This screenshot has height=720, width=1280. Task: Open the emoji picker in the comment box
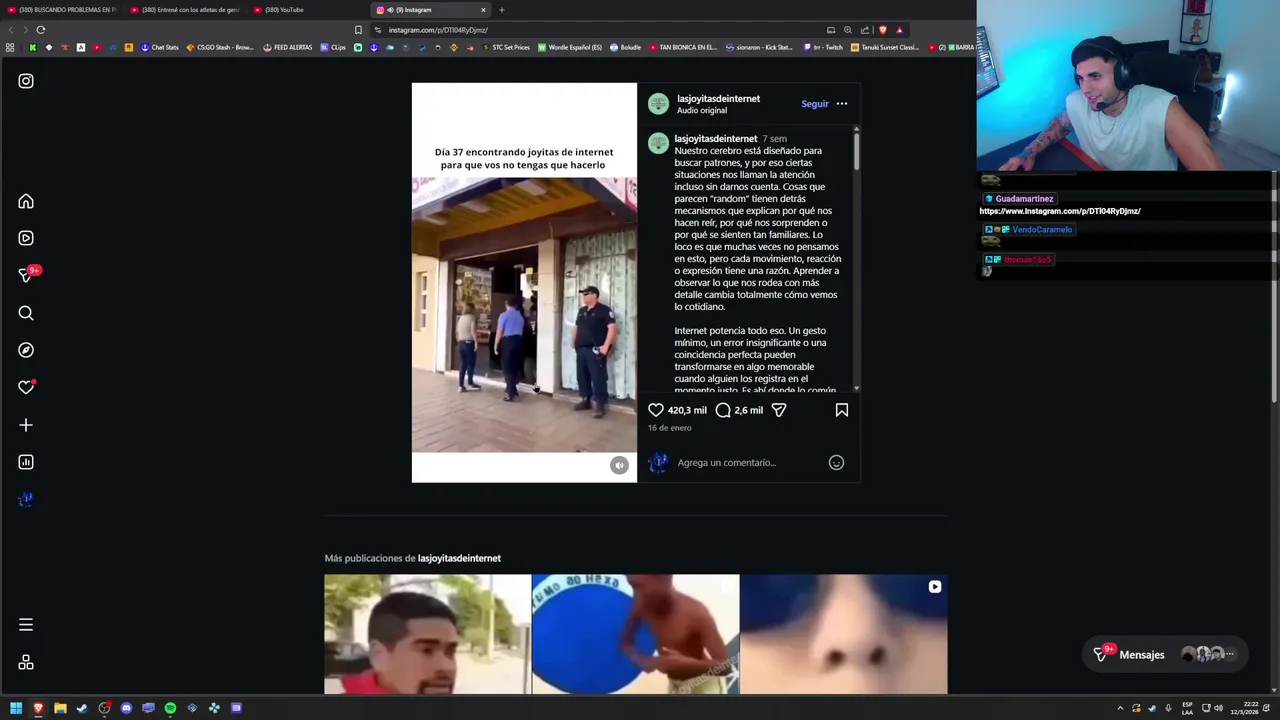(836, 462)
